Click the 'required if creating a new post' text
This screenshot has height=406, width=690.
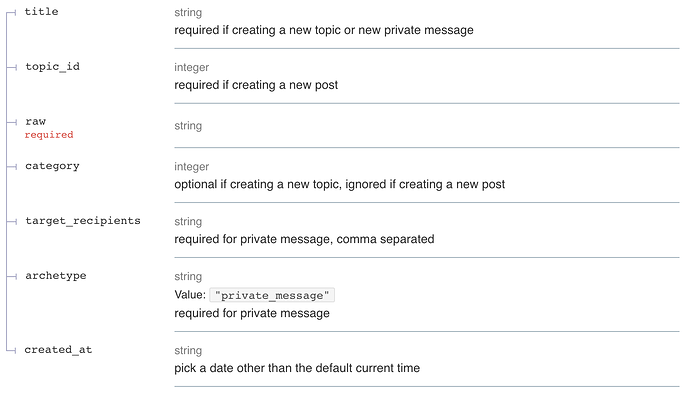point(256,85)
